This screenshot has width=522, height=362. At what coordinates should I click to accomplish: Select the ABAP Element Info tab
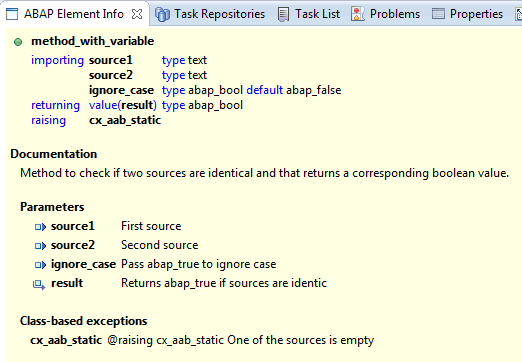pos(74,14)
